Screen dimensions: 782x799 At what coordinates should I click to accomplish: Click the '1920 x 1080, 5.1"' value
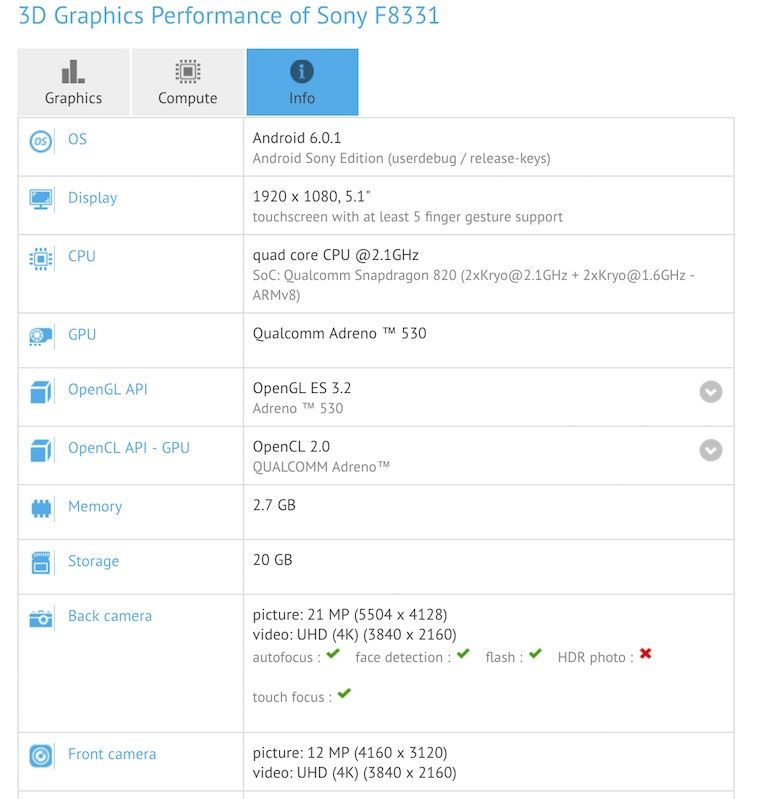click(311, 197)
